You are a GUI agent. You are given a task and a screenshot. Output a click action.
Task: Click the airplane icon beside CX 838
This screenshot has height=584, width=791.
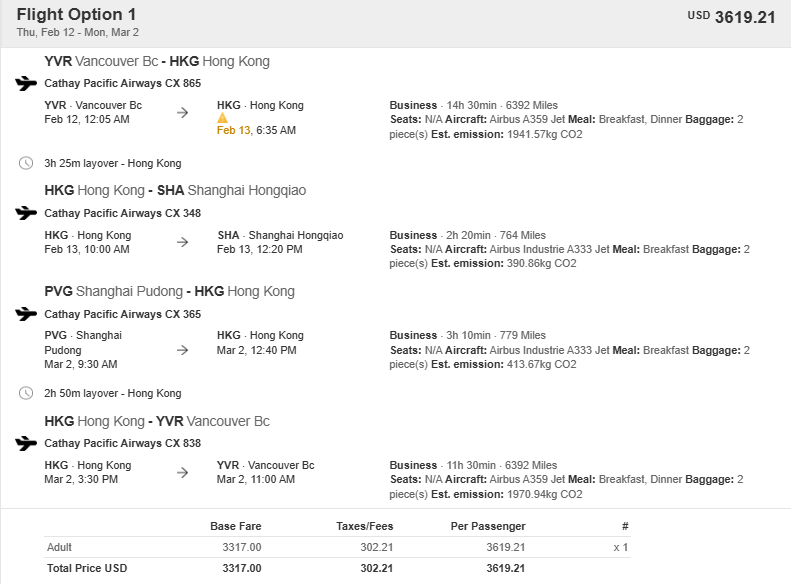point(26,443)
